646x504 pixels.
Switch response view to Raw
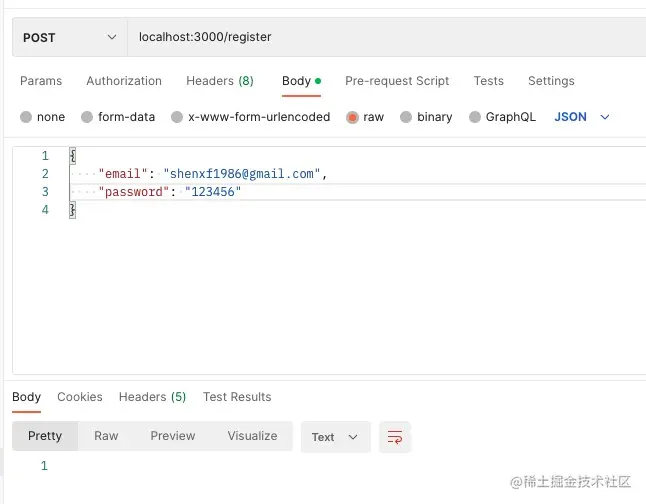coord(106,436)
